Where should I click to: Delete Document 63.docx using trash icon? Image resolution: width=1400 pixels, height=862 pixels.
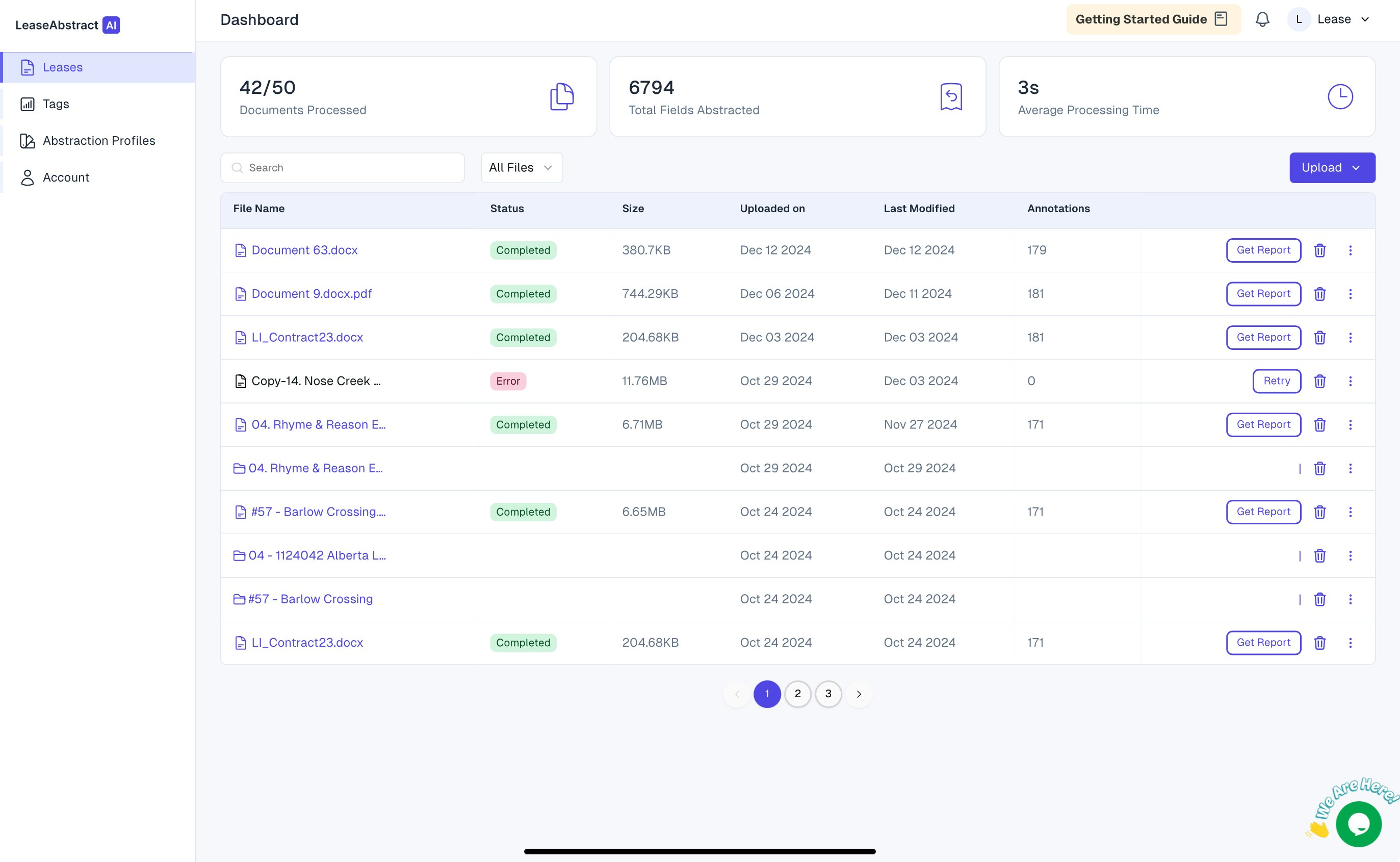click(1319, 250)
